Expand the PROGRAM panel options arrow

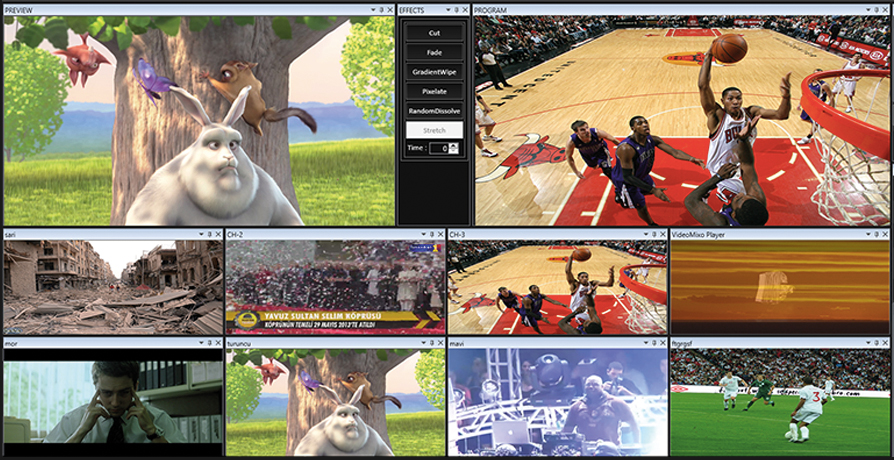pyautogui.click(x=867, y=10)
